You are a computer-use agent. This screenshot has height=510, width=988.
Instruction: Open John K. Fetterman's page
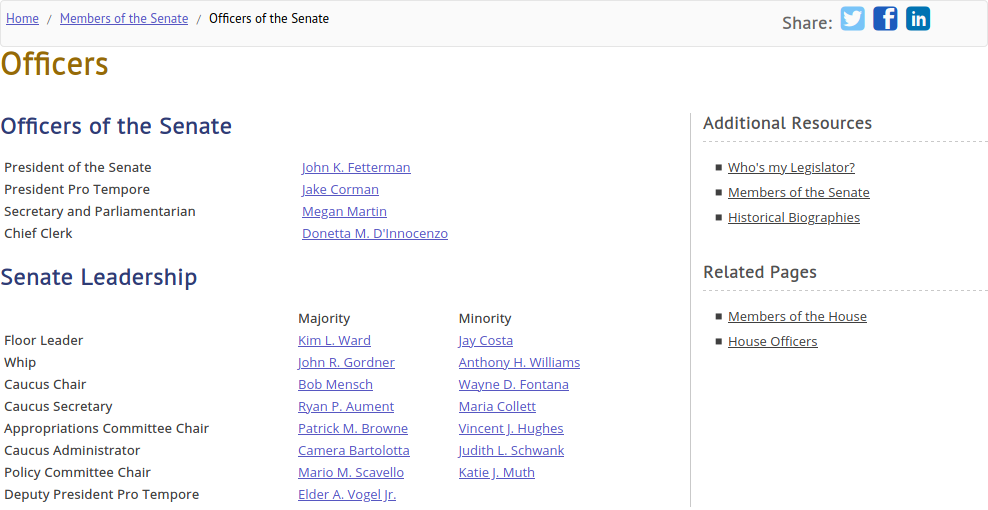coord(356,167)
